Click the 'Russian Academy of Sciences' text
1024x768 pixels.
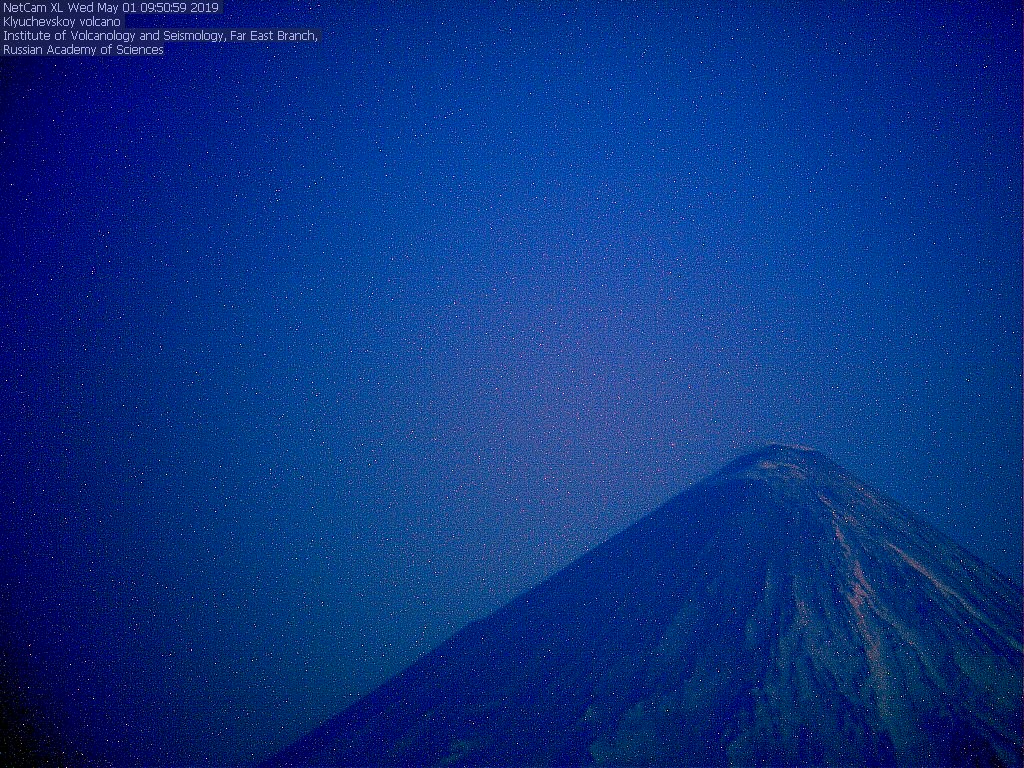coord(83,50)
